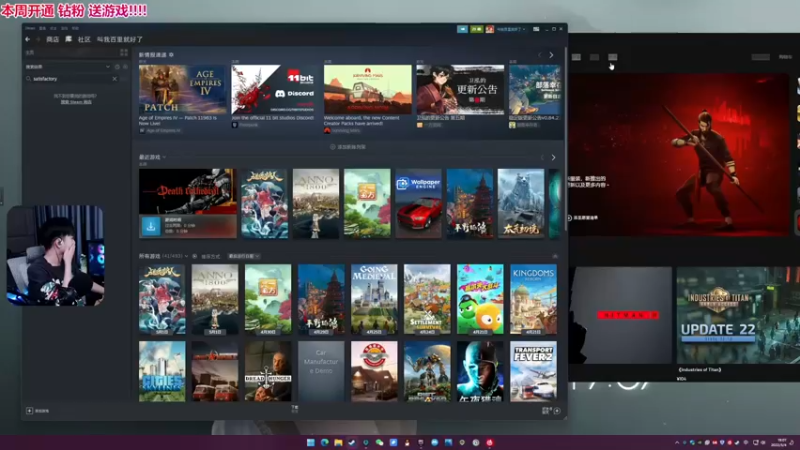
Task: Collapse the all games shelf with up chevron
Action: click(555, 256)
